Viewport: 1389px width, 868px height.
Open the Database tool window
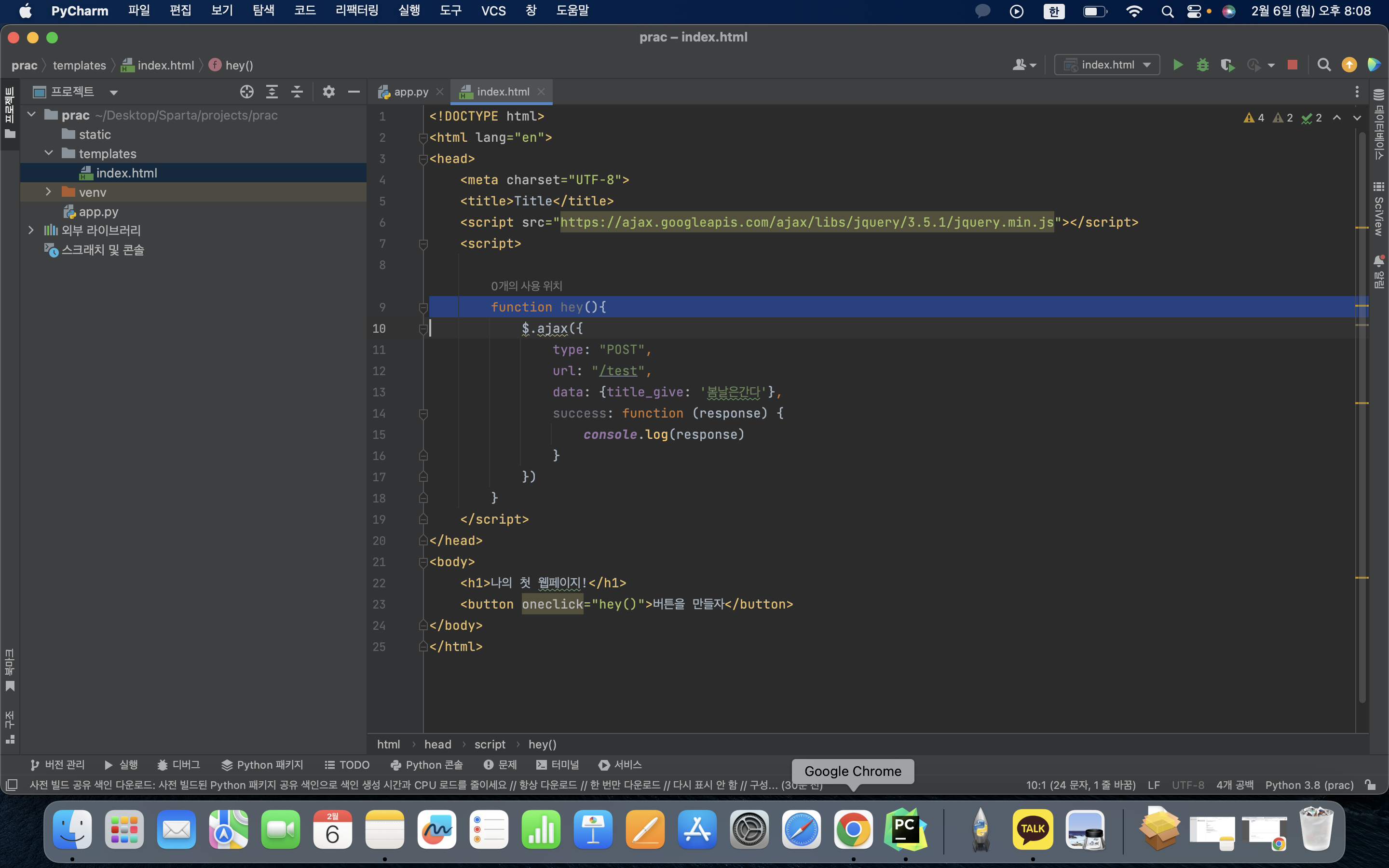click(1379, 124)
